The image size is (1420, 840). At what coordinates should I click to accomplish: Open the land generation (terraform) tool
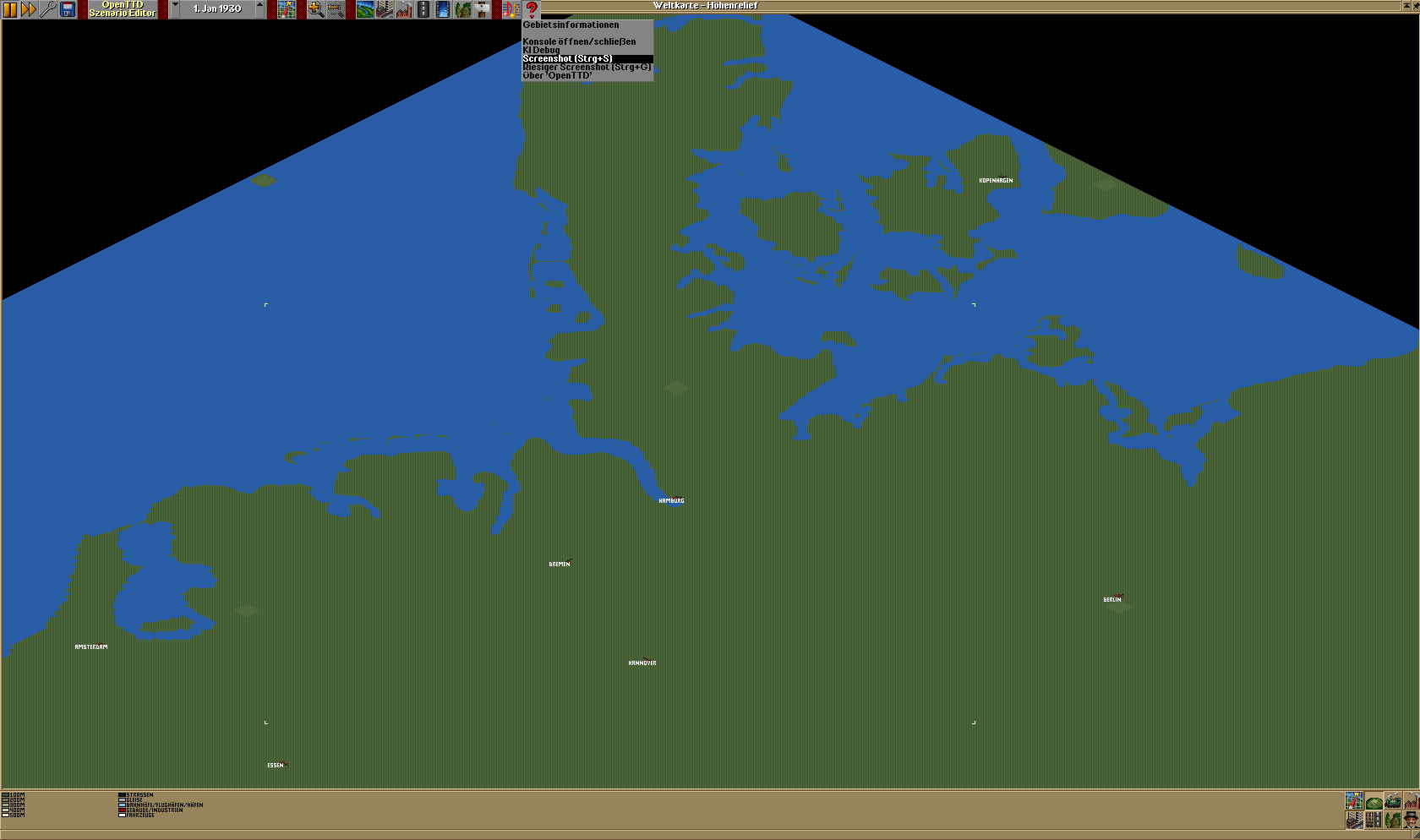click(x=364, y=9)
